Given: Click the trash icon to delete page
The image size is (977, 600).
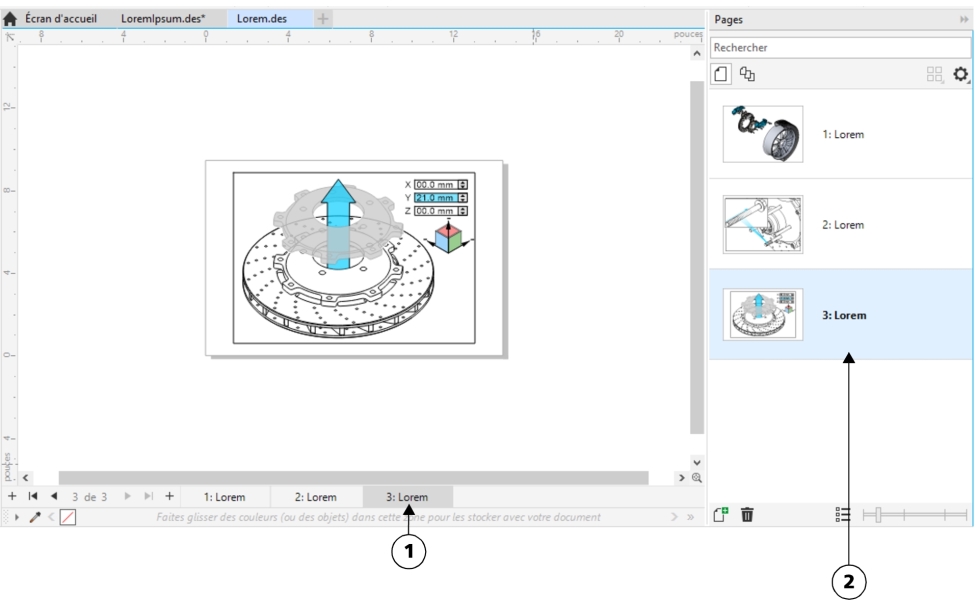Looking at the screenshot, I should pos(747,514).
